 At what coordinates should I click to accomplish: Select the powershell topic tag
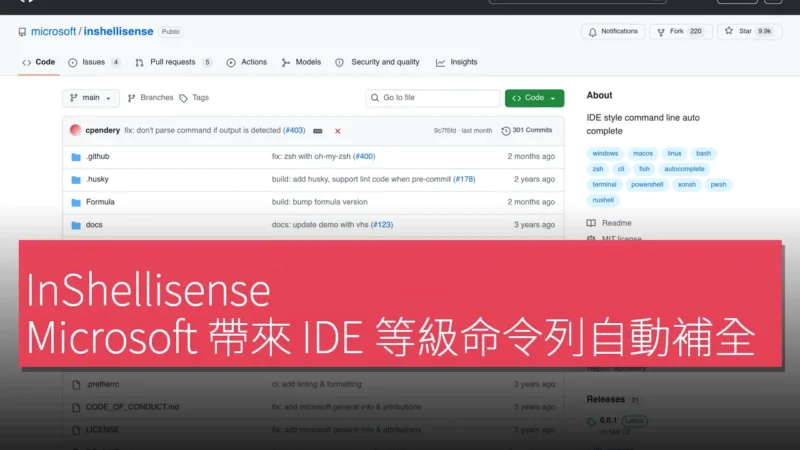click(x=647, y=185)
